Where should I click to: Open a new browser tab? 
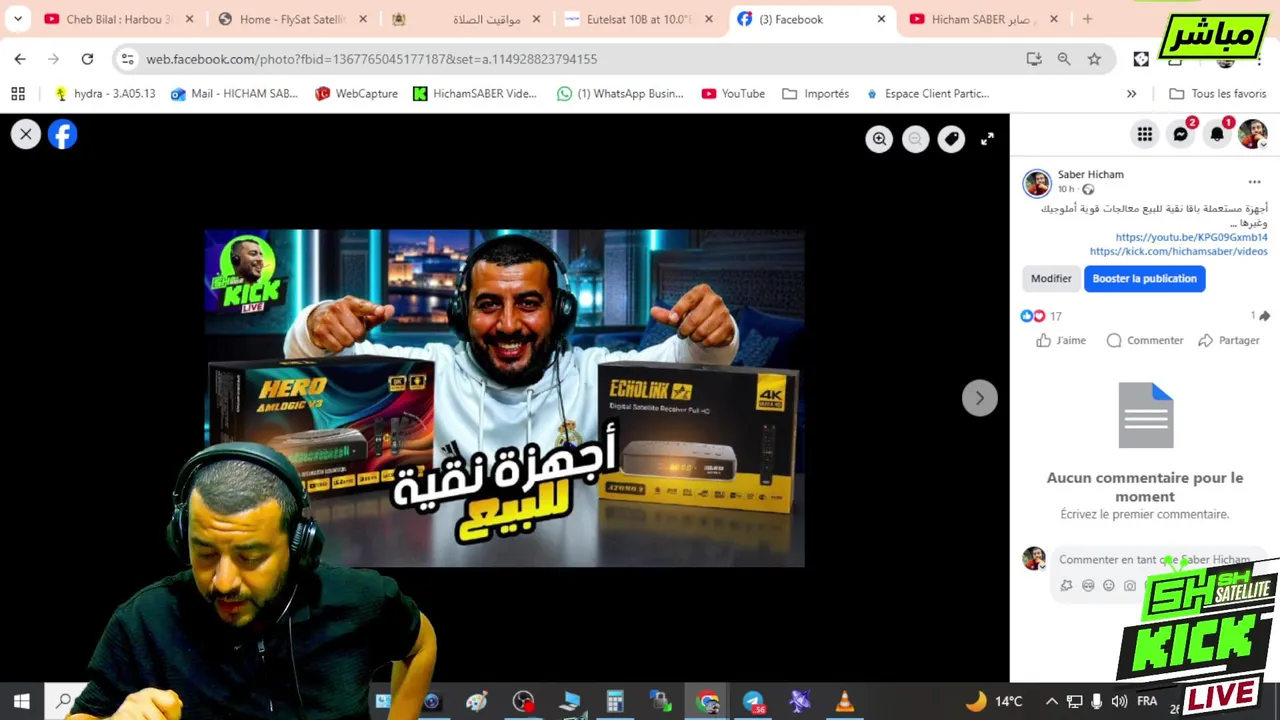1087,19
